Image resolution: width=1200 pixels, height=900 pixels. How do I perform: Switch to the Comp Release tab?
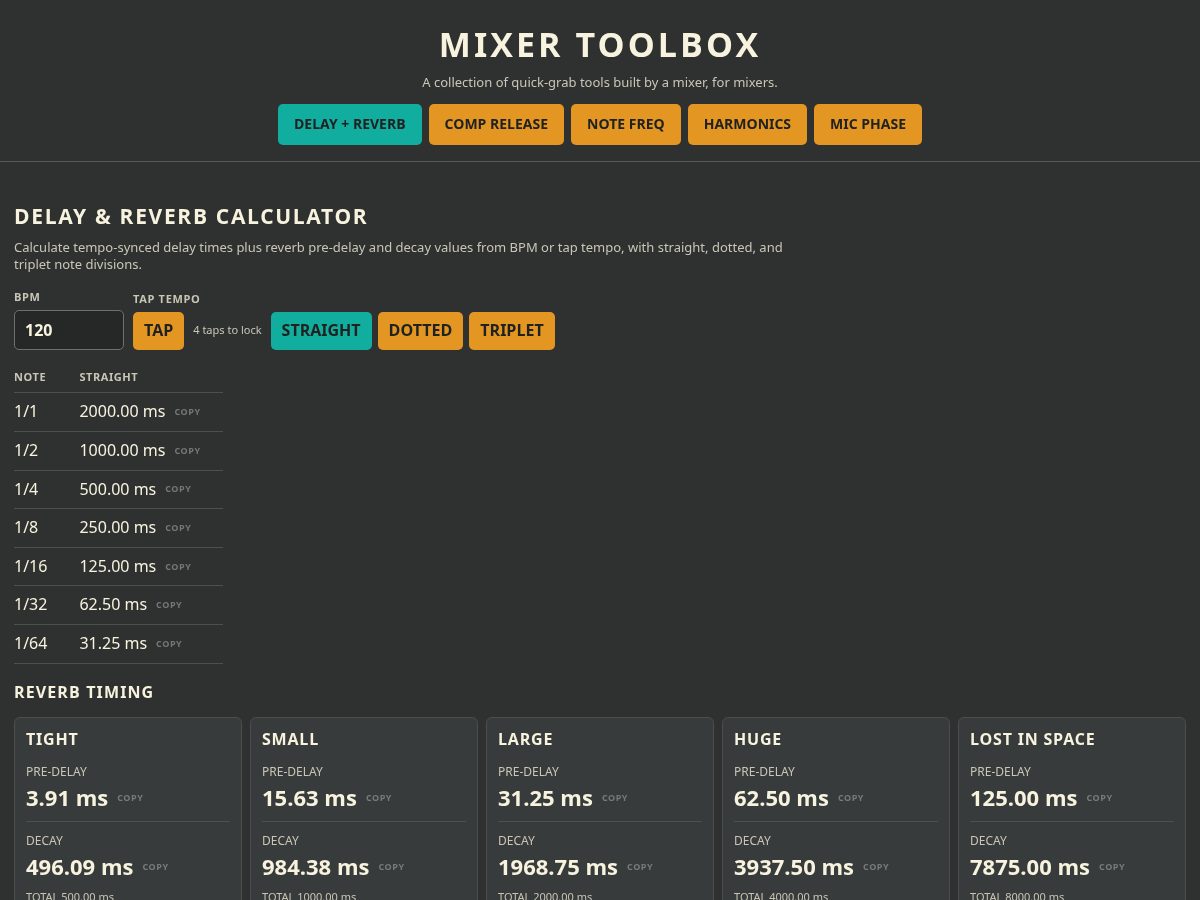click(496, 124)
